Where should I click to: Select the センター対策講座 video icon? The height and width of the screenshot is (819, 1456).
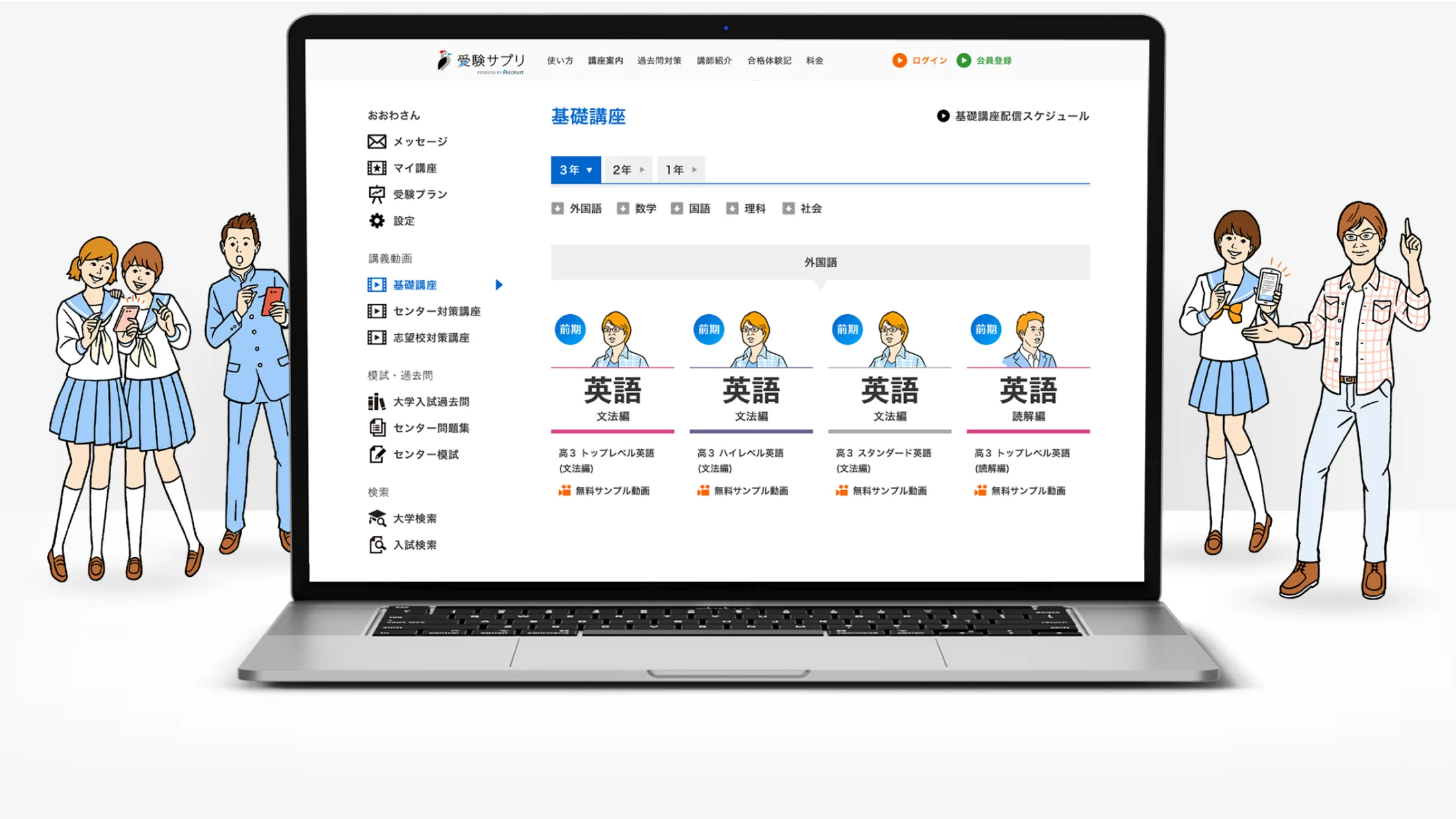[x=376, y=311]
